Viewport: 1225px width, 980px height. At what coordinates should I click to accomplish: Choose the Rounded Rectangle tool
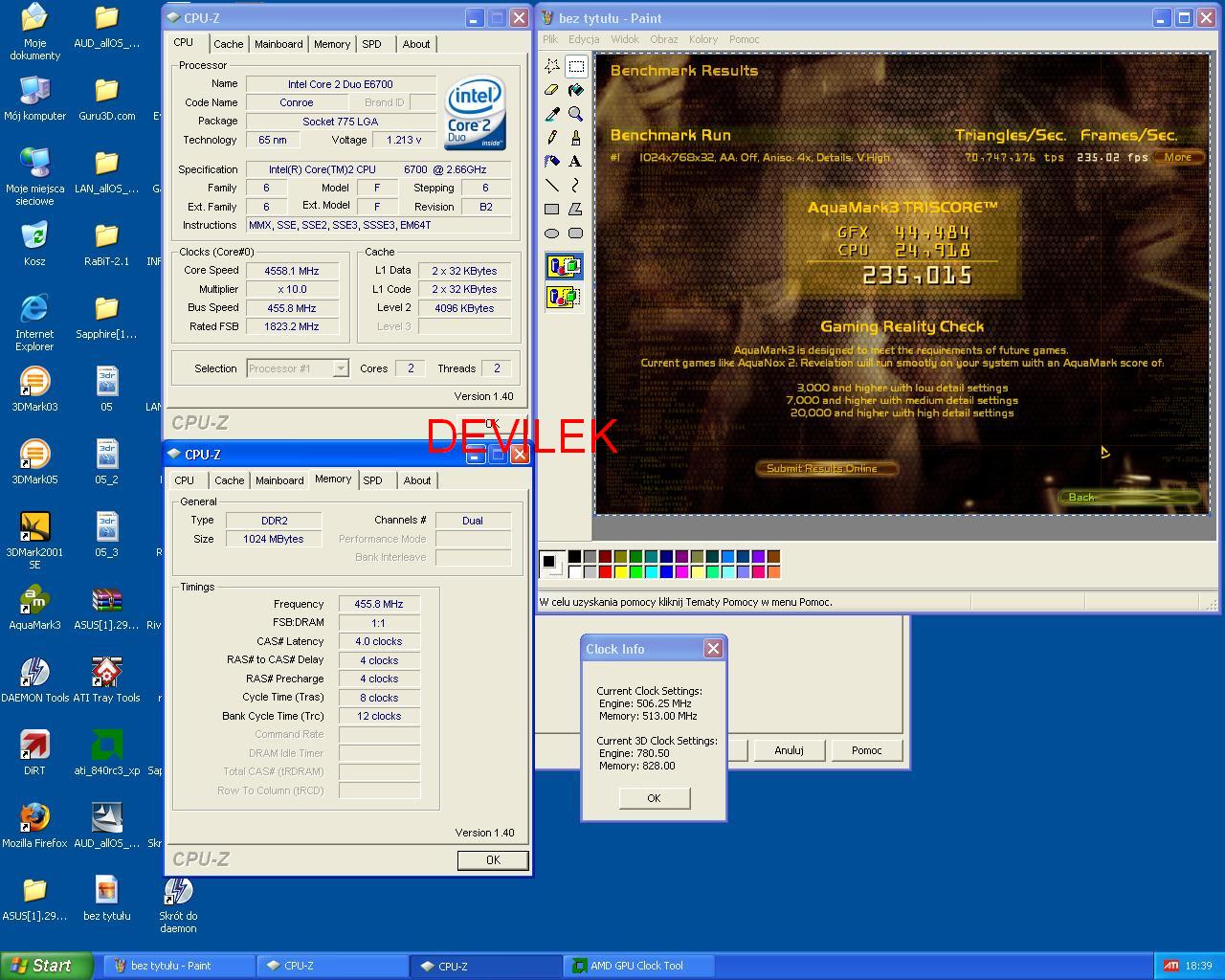(x=576, y=234)
